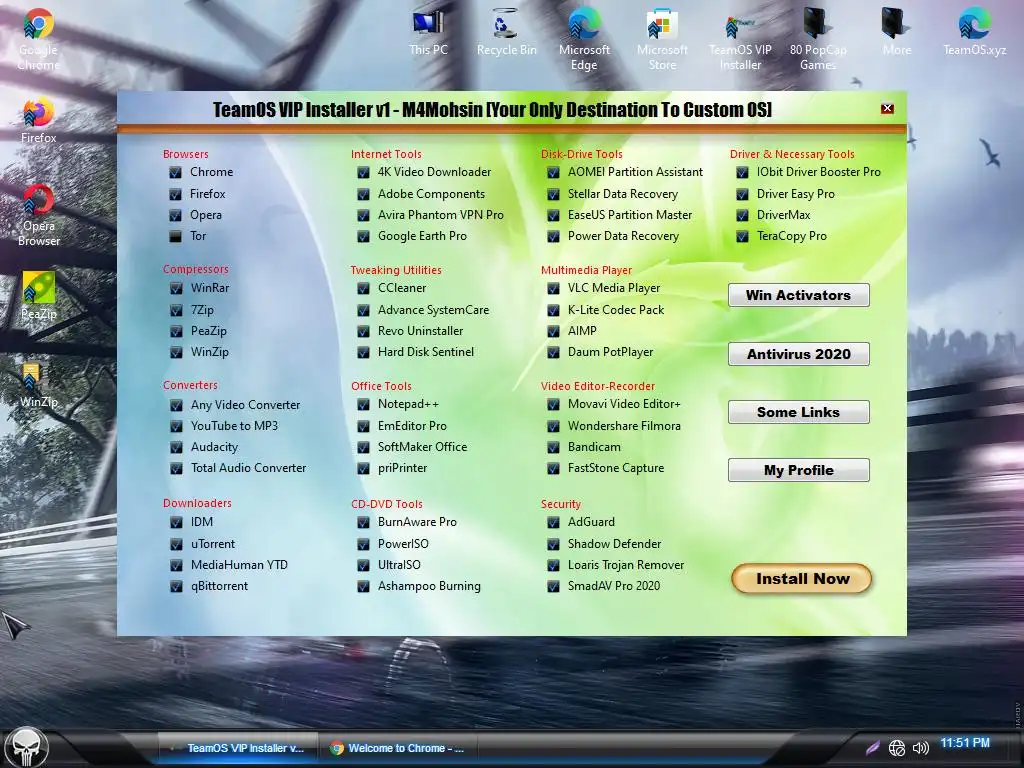
Task: Click the Install Now button
Action: pyautogui.click(x=802, y=579)
